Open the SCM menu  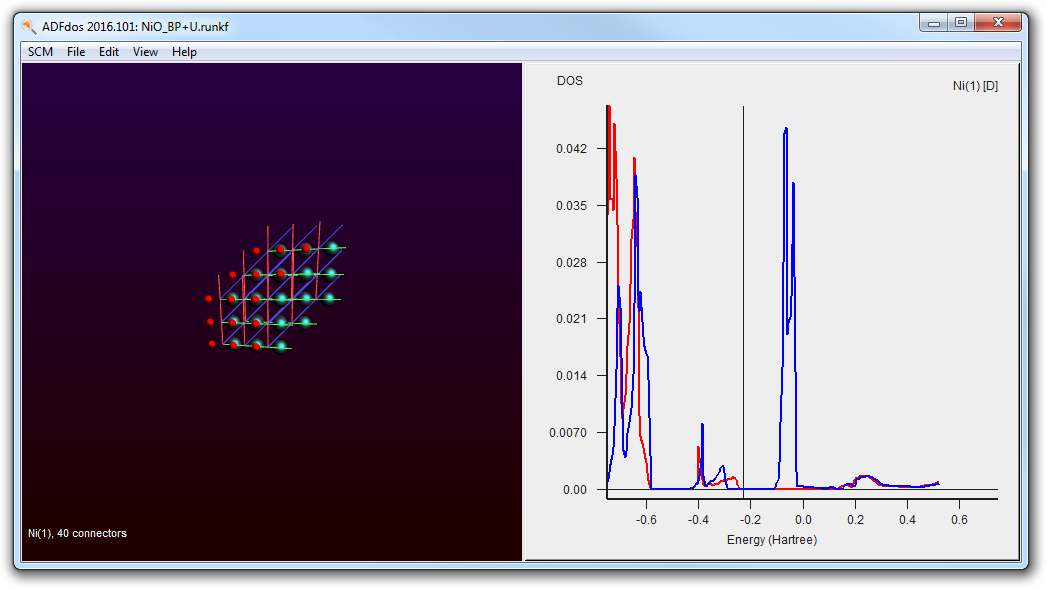click(x=40, y=51)
